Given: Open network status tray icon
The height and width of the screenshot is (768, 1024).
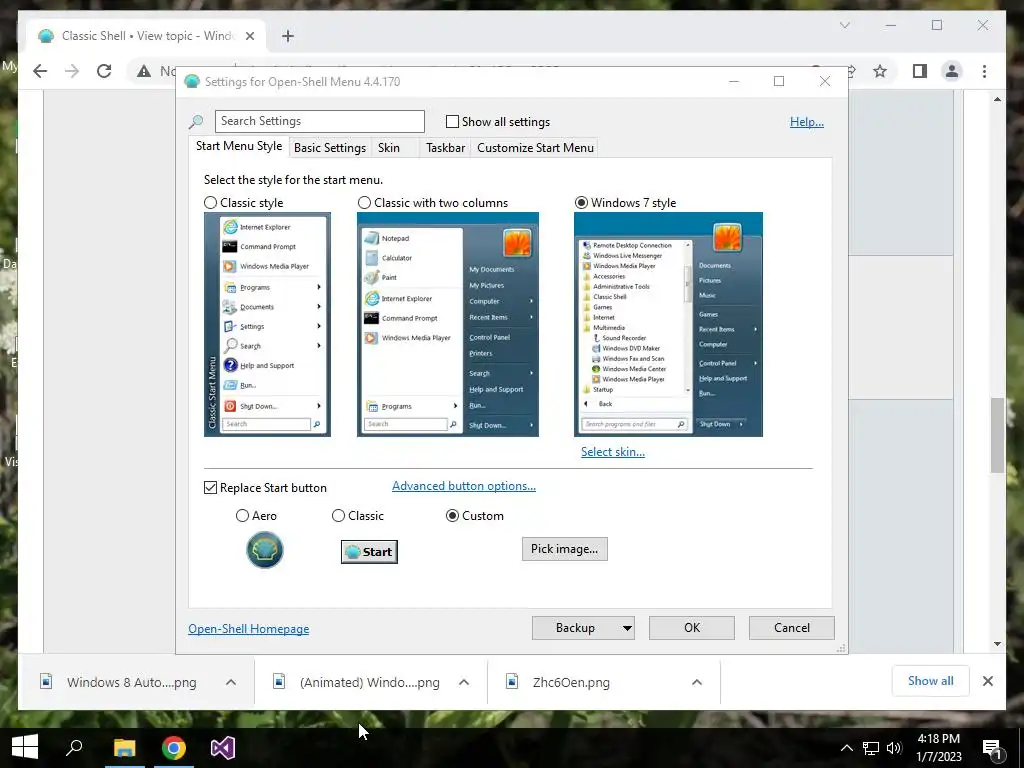Looking at the screenshot, I should tap(870, 748).
